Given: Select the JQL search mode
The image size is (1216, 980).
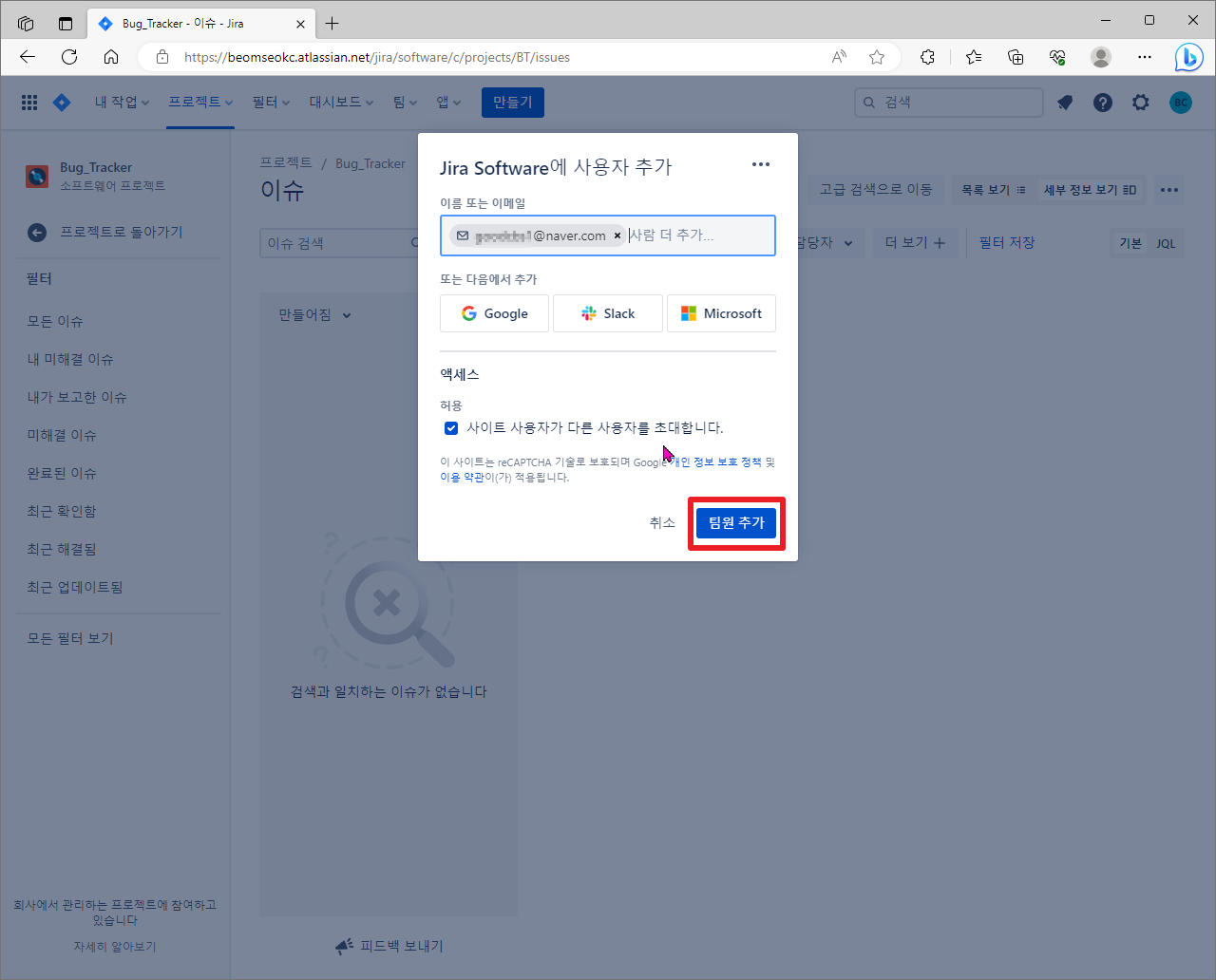Looking at the screenshot, I should 1166,243.
